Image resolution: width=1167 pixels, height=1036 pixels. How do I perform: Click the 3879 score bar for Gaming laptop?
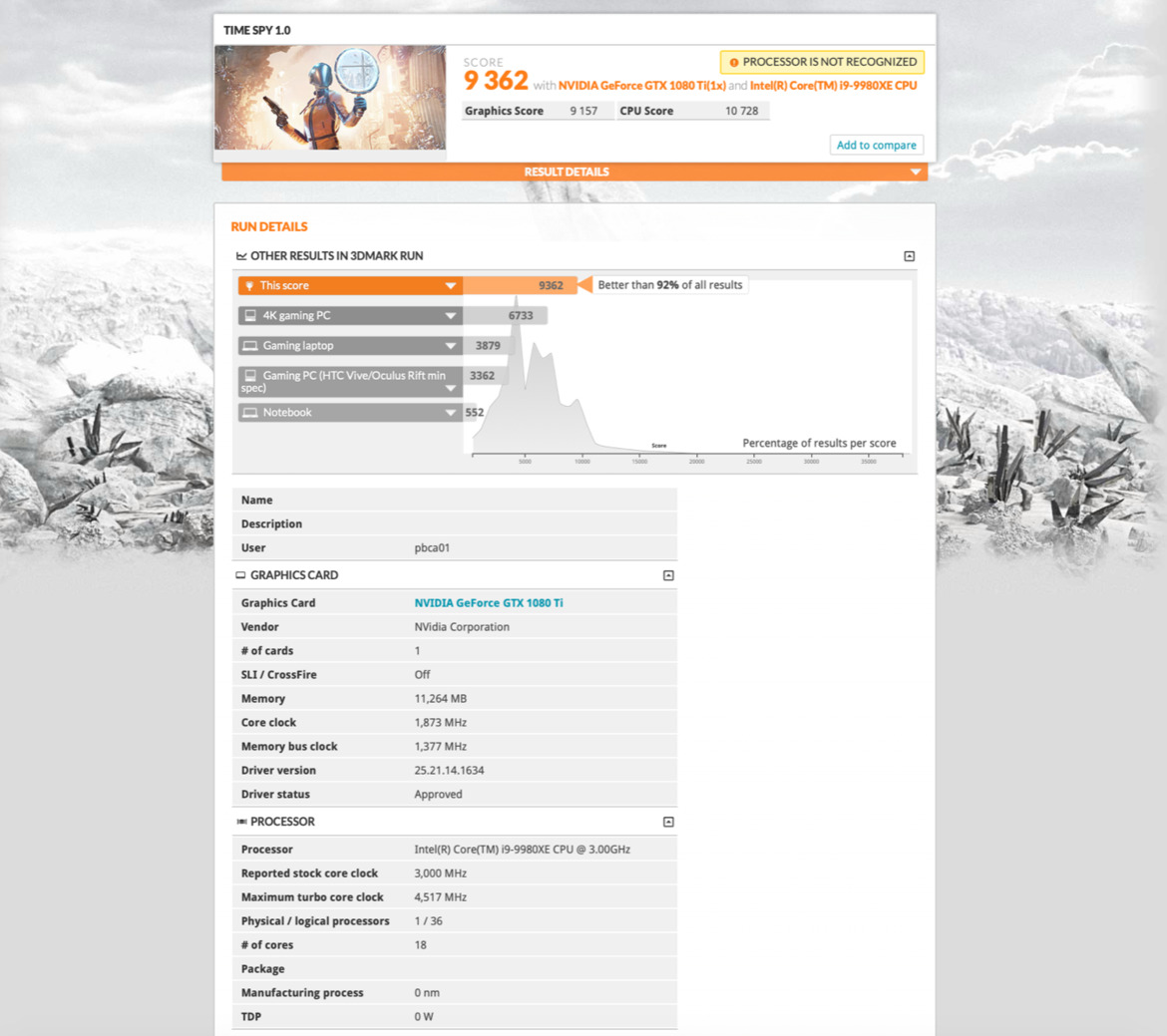pos(488,345)
